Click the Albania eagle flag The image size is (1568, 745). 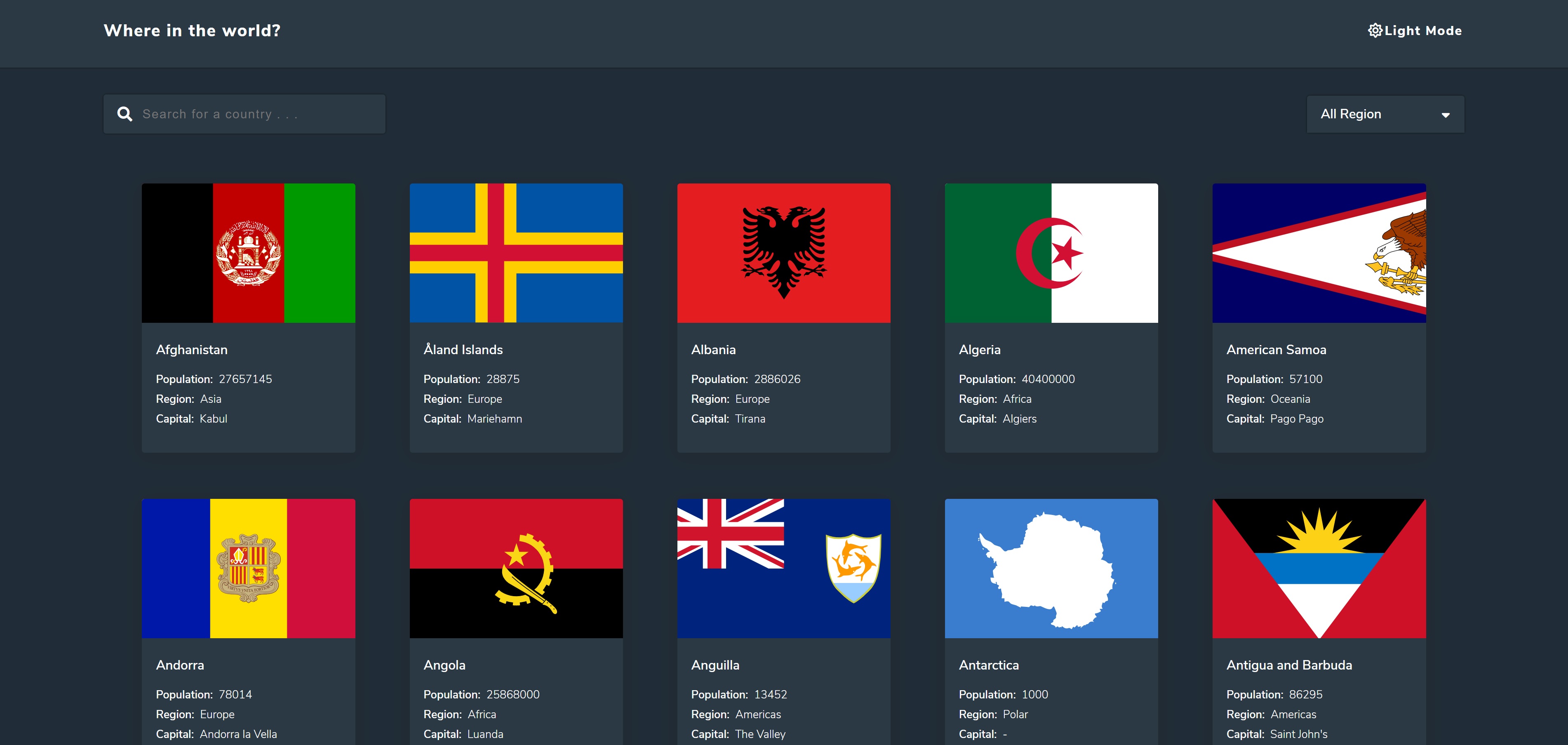(783, 253)
